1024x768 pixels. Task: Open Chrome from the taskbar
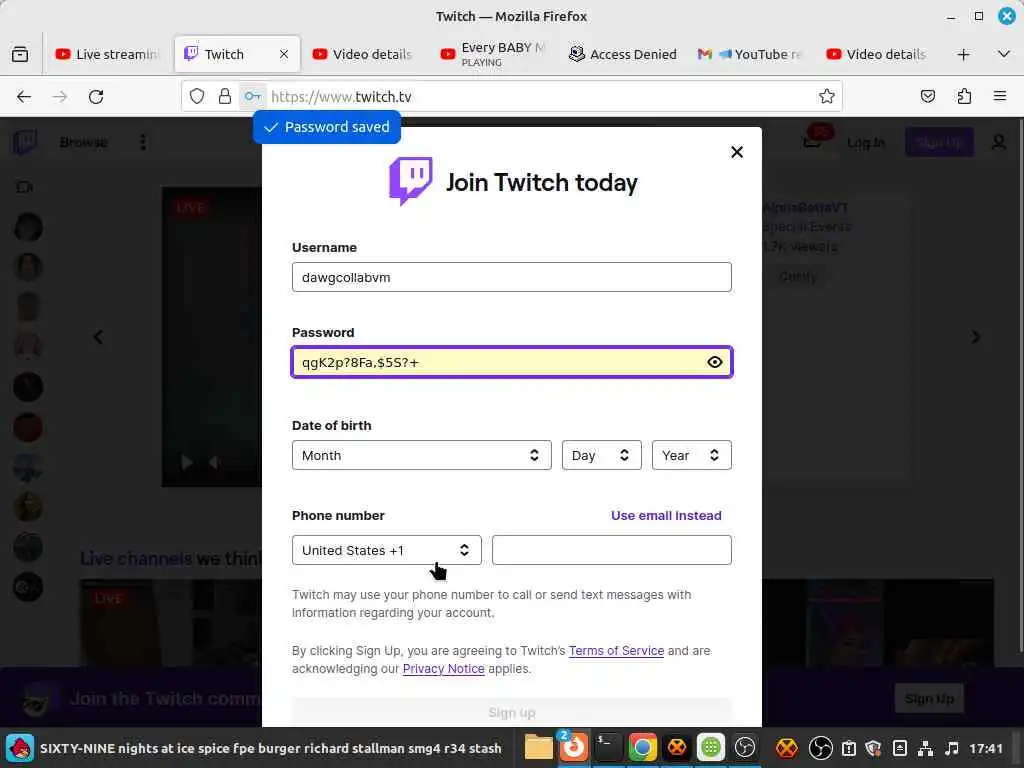[642, 747]
